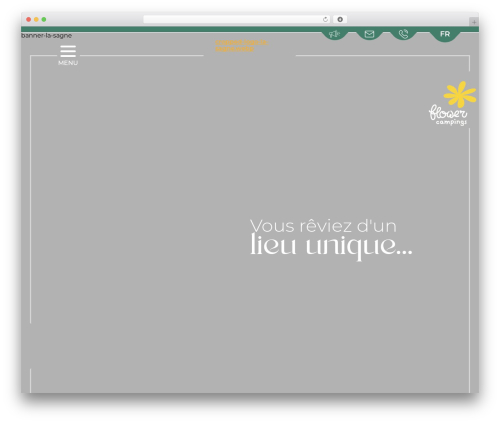Click the yellow minimize window button
The width and height of the screenshot is (500, 423).
point(36,20)
